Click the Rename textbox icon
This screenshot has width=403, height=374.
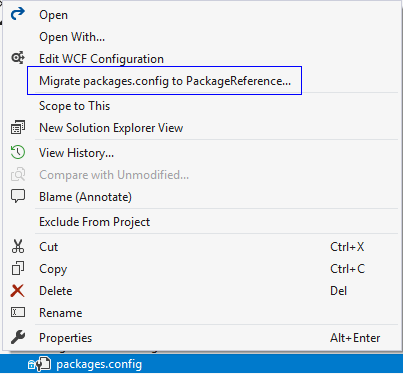click(x=18, y=312)
